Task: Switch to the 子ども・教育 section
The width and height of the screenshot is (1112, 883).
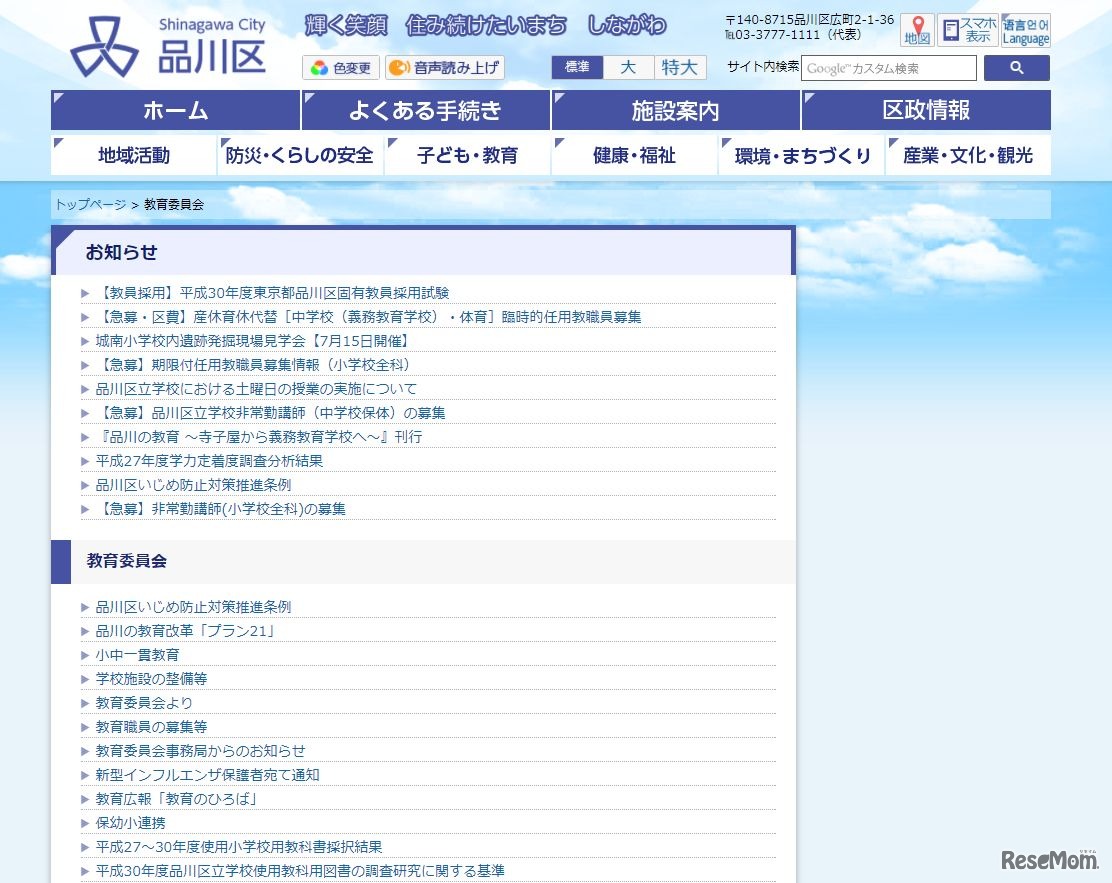Action: pyautogui.click(x=467, y=155)
